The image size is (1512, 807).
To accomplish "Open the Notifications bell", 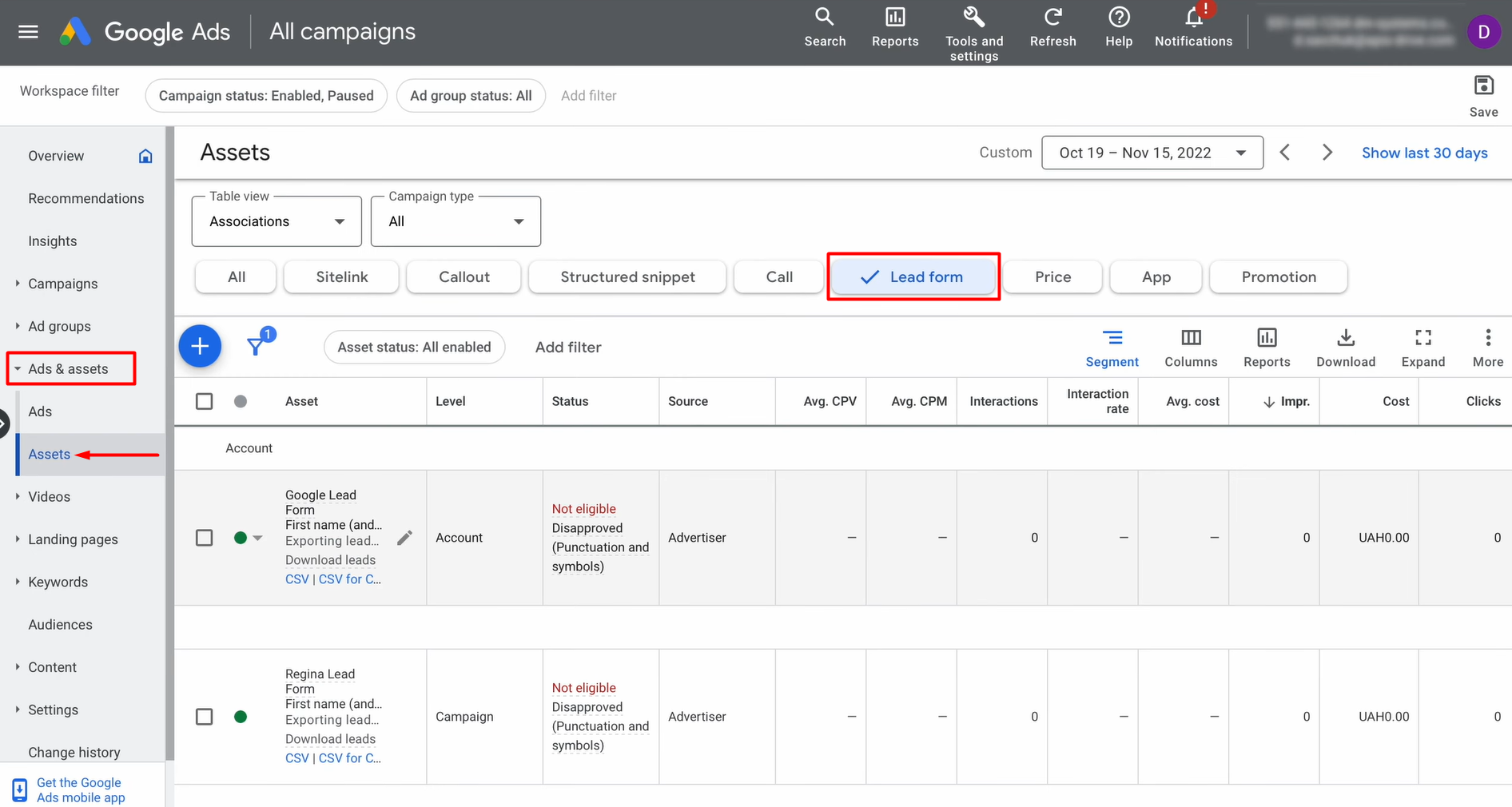I will click(1193, 18).
